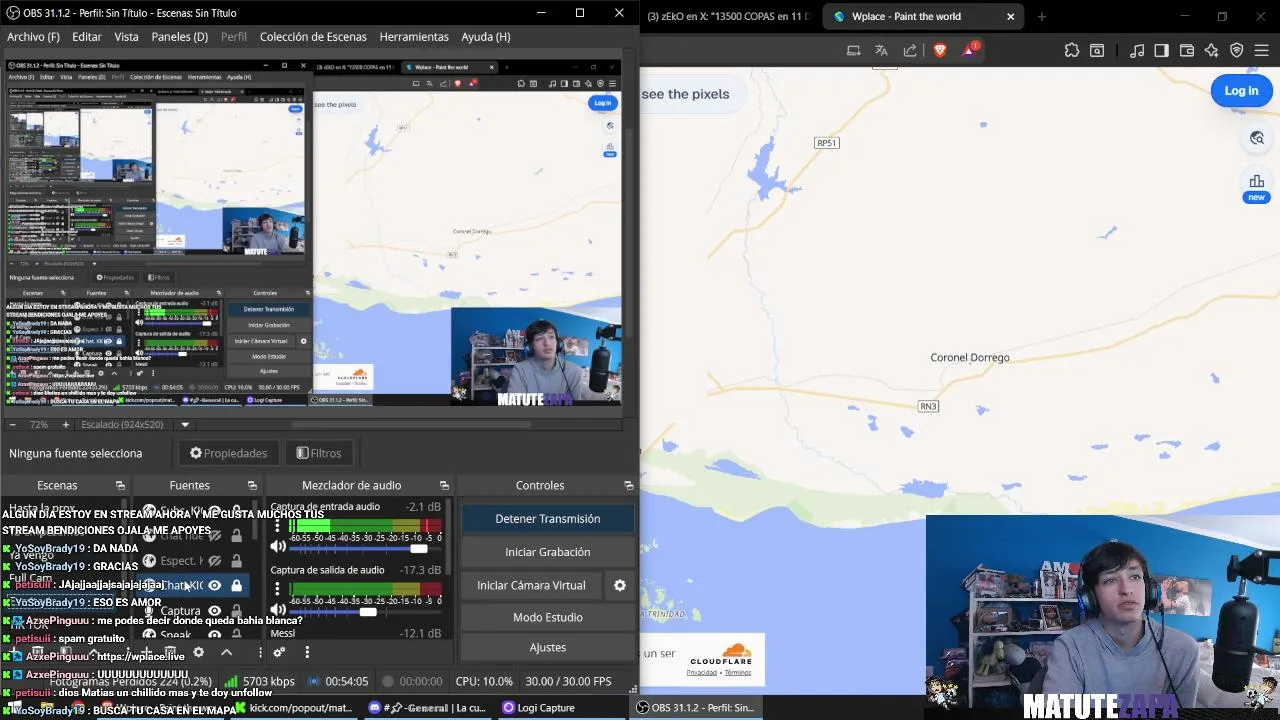Viewport: 1280px width, 720px height.
Task: Open Brave Wallet icon
Action: point(1187,50)
